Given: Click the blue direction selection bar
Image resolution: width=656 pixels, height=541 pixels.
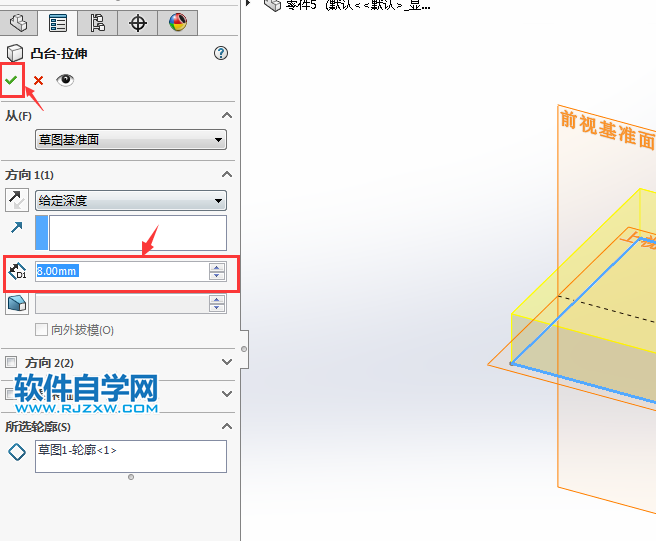Looking at the screenshot, I should pos(41,233).
